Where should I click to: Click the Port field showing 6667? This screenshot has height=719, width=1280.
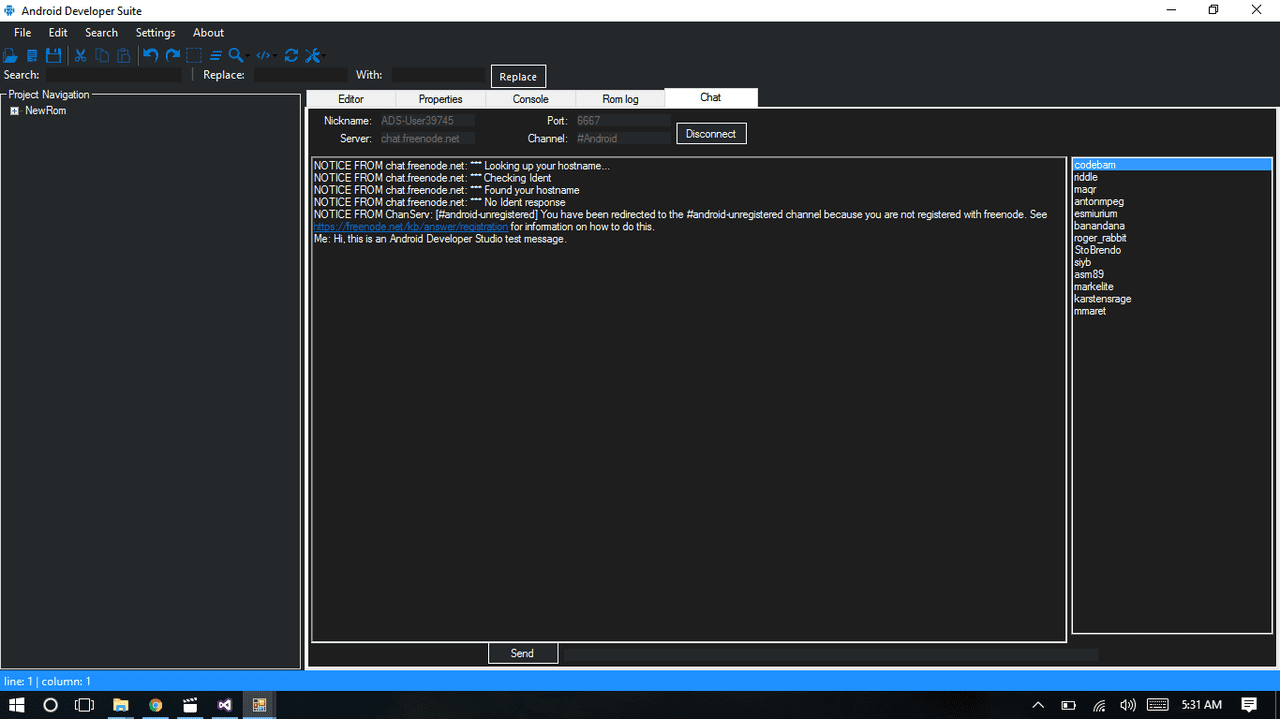[623, 121]
